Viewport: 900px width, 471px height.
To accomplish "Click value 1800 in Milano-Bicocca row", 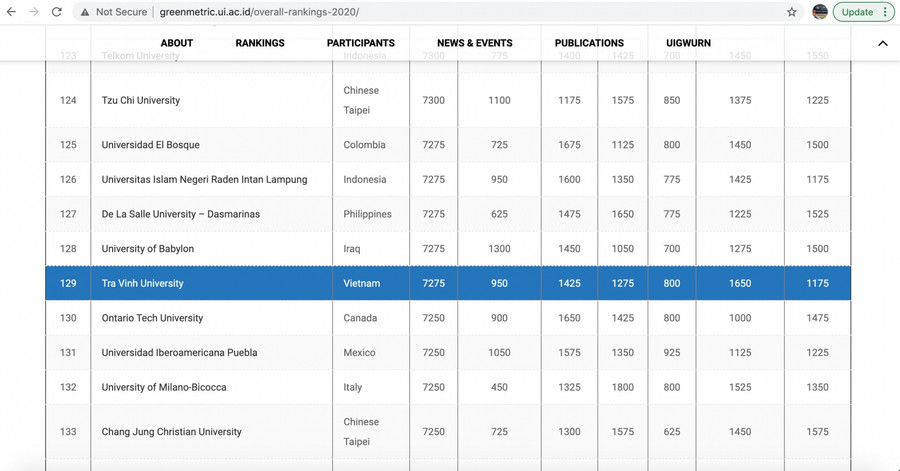I will click(x=622, y=387).
